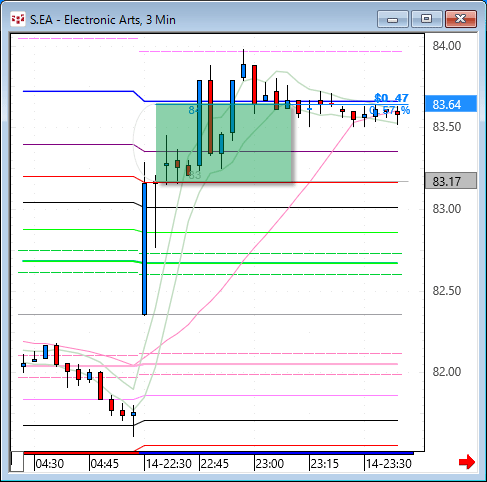
Task: Click the window title S.EA - Electronic Arts
Action: pyautogui.click(x=103, y=20)
